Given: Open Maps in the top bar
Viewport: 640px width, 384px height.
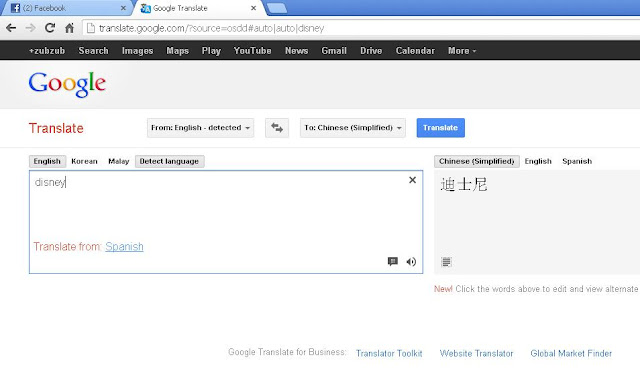Looking at the screenshot, I should (178, 51).
